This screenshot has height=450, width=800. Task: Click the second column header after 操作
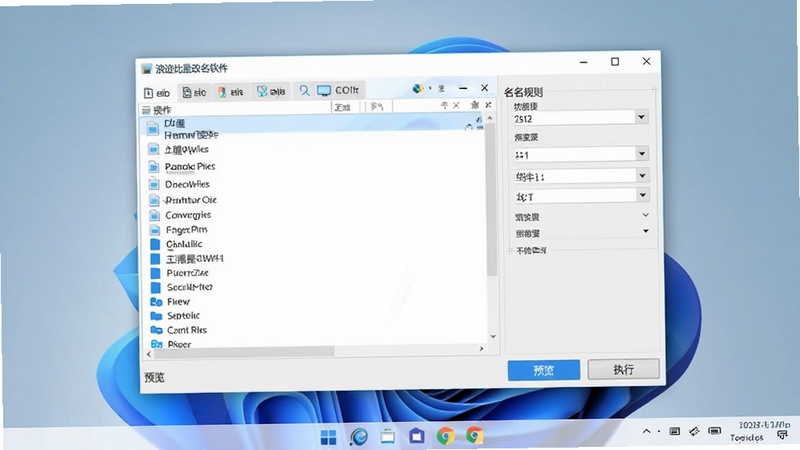[x=345, y=107]
